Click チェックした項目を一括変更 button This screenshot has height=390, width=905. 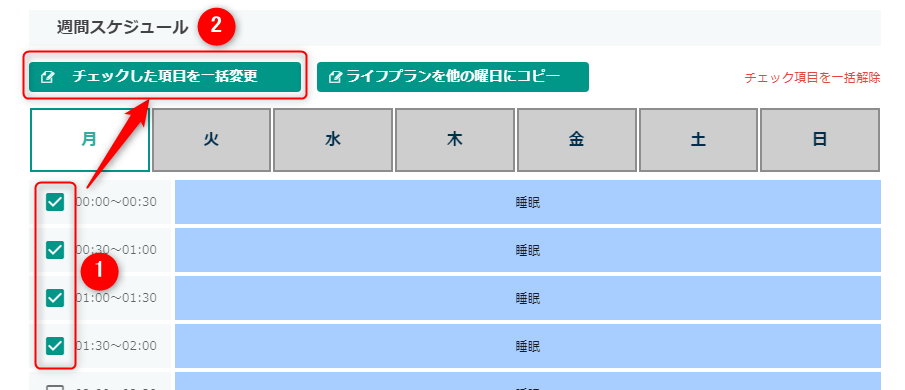click(165, 77)
